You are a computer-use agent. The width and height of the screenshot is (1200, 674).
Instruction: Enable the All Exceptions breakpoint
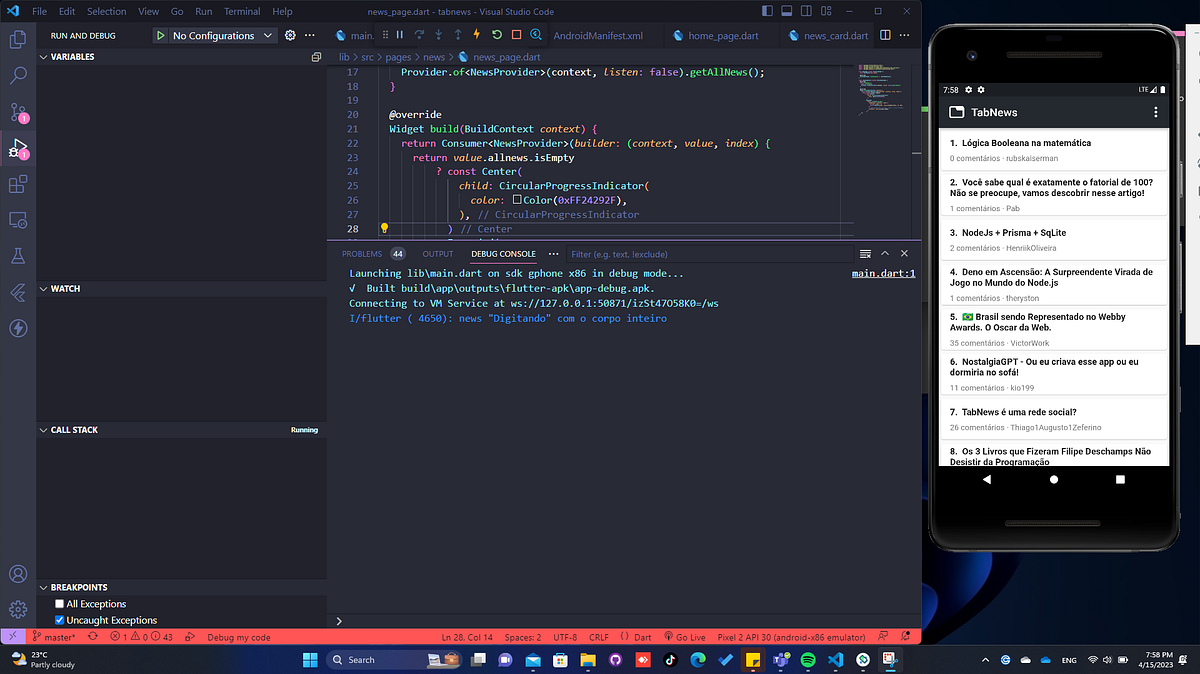click(x=58, y=604)
